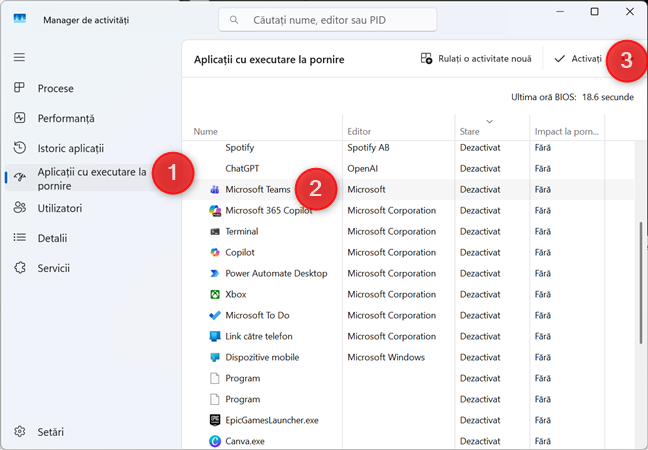Select the Xbox name text

click(x=236, y=294)
